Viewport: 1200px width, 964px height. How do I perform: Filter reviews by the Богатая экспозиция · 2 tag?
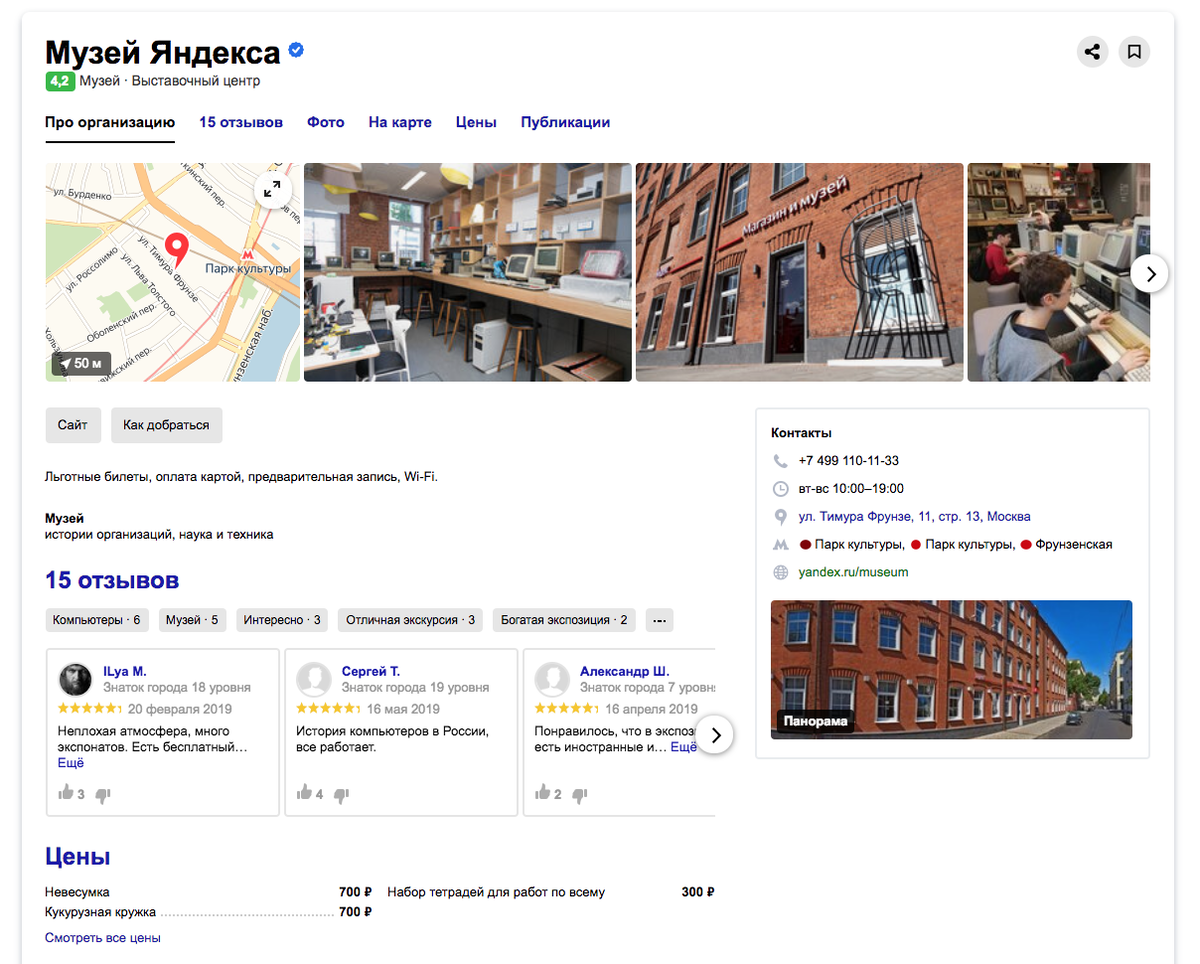coord(564,620)
